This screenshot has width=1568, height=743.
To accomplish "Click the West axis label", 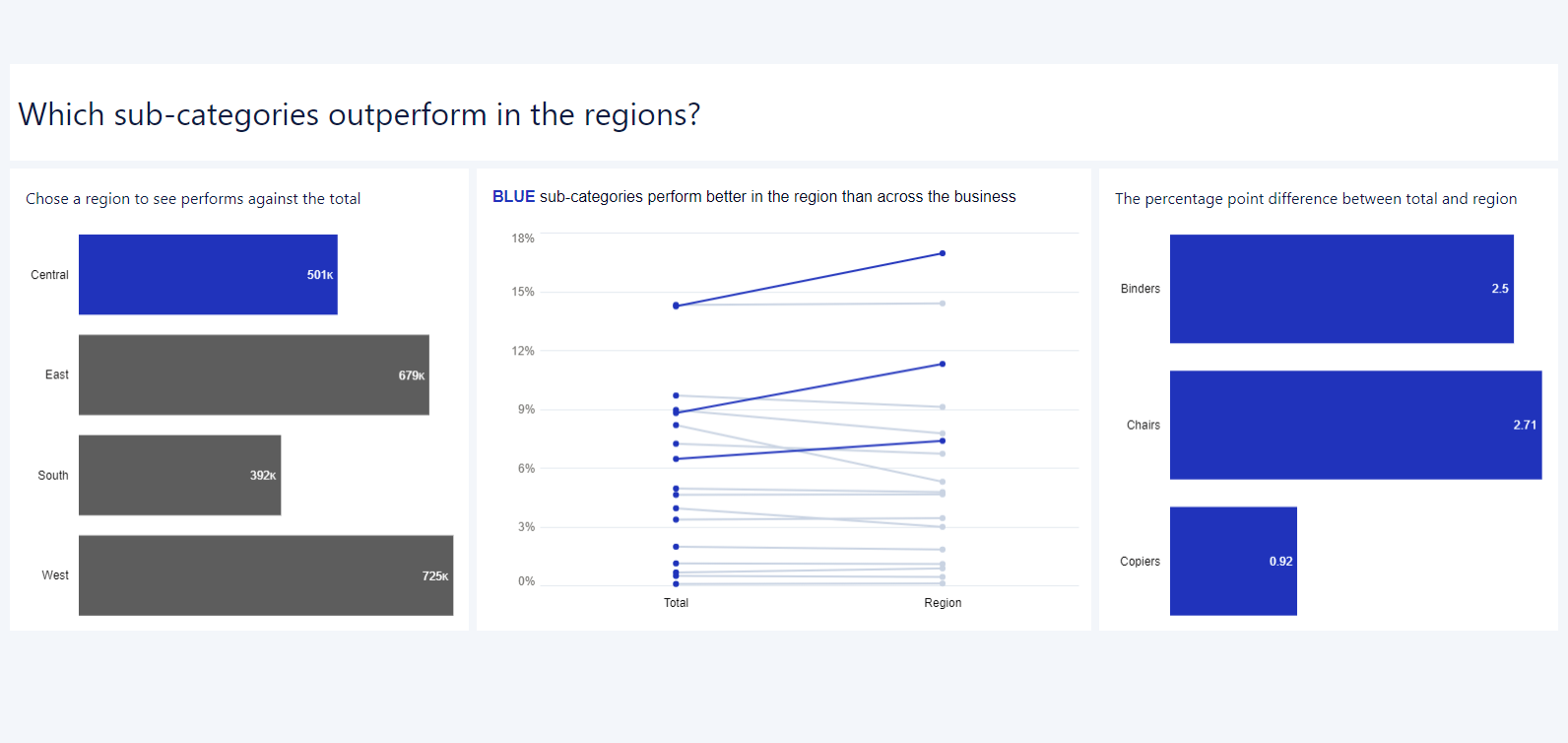I will click(55, 575).
